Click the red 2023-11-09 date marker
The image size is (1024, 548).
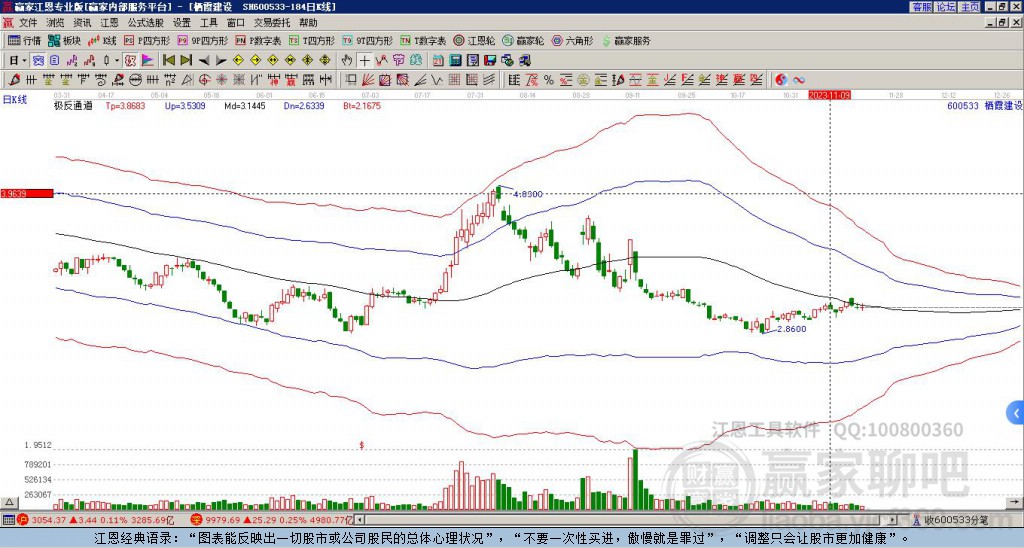click(829, 95)
